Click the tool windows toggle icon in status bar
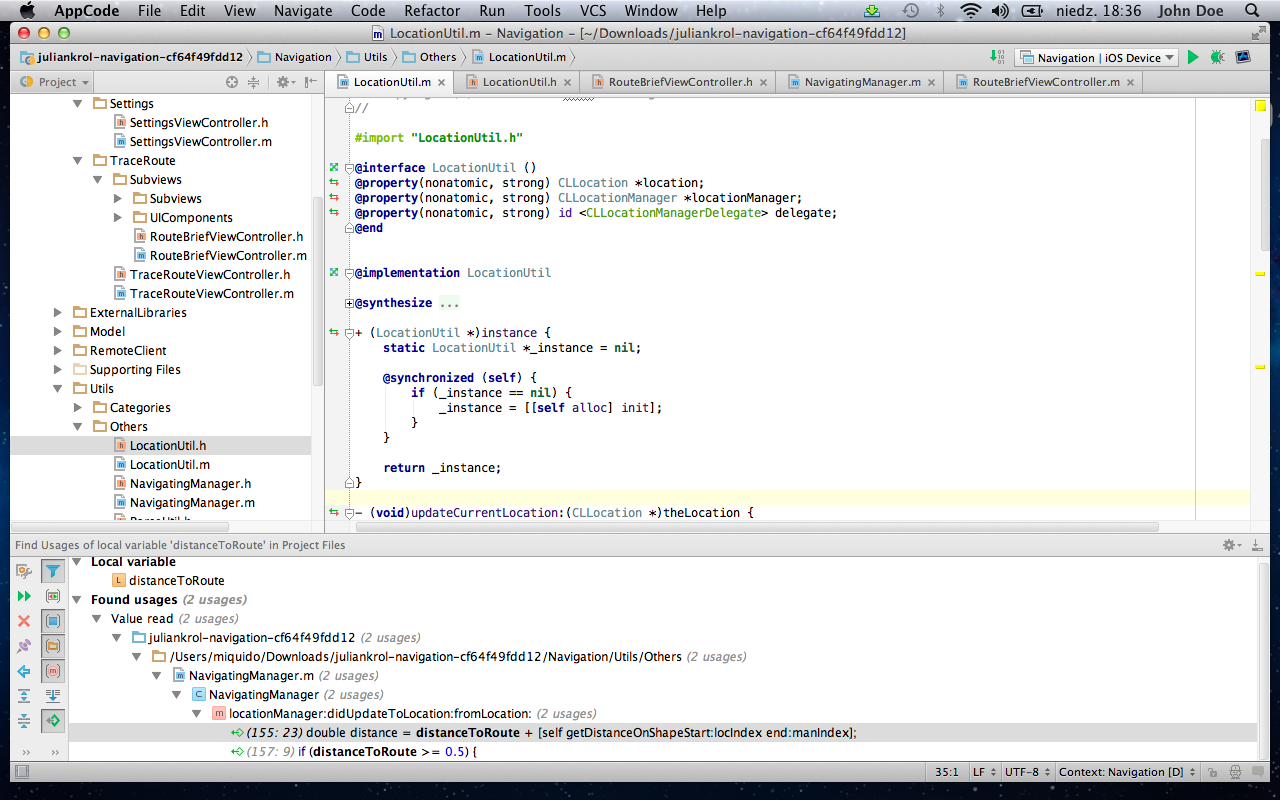Image resolution: width=1280 pixels, height=800 pixels. [22, 772]
